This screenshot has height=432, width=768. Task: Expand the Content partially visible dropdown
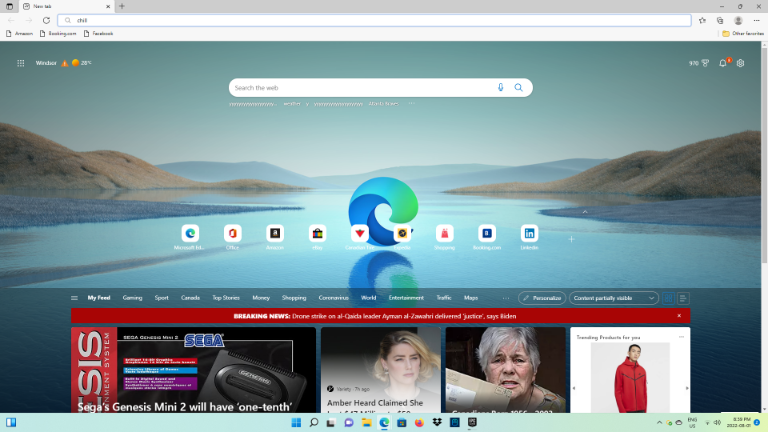pos(613,298)
